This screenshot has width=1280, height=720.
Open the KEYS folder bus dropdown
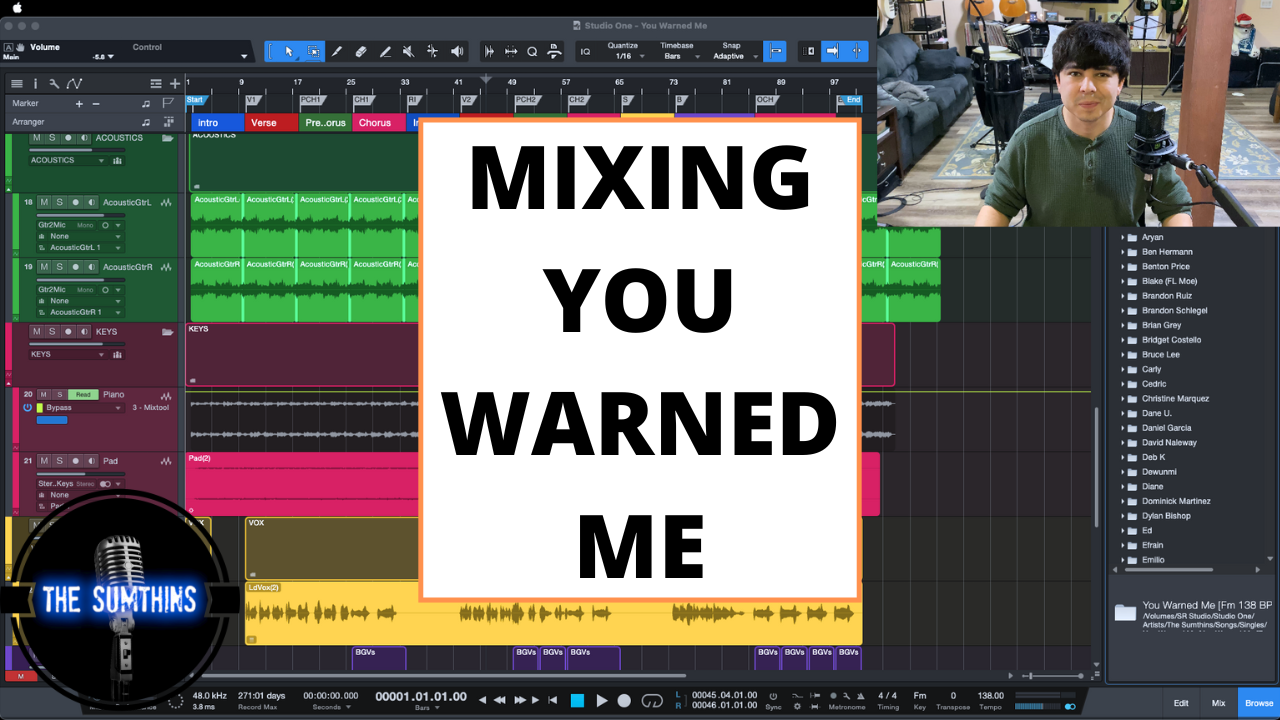pyautogui.click(x=67, y=354)
